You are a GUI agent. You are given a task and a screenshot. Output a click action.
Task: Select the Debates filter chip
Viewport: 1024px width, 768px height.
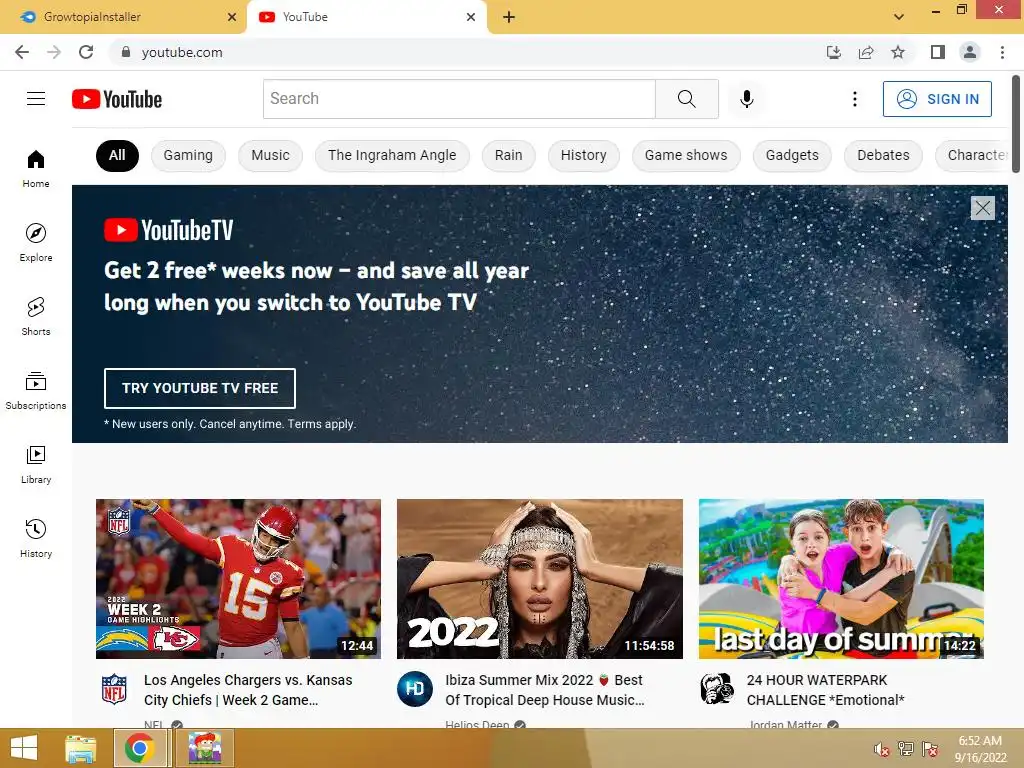pos(883,155)
